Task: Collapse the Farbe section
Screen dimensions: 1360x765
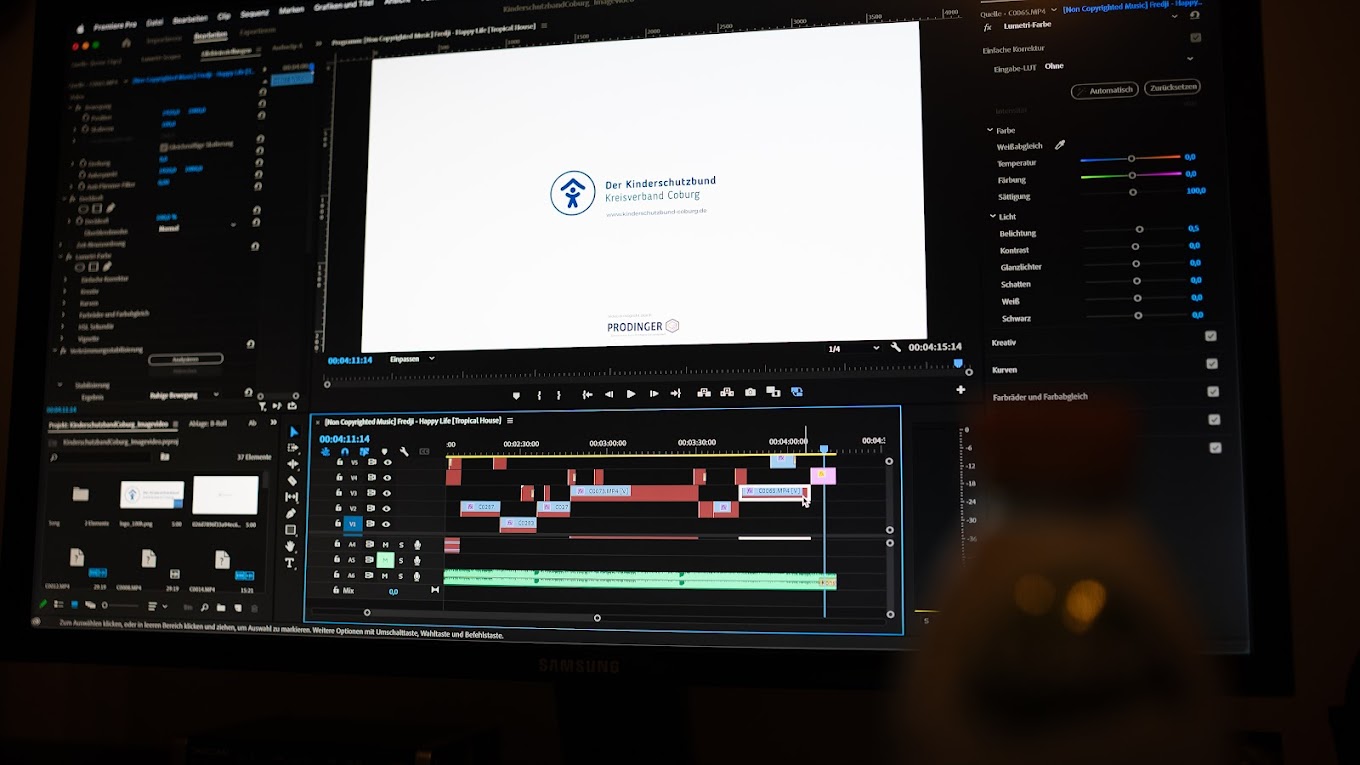Action: [990, 130]
